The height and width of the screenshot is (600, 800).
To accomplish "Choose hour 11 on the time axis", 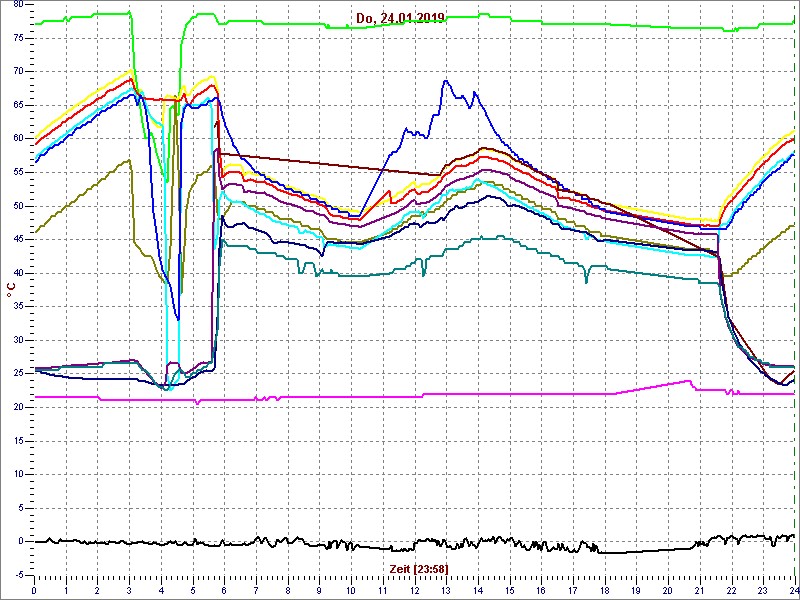I will [382, 590].
